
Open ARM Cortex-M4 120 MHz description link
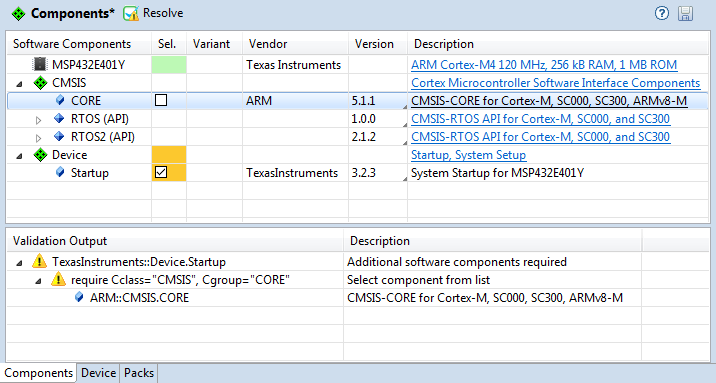click(x=544, y=65)
